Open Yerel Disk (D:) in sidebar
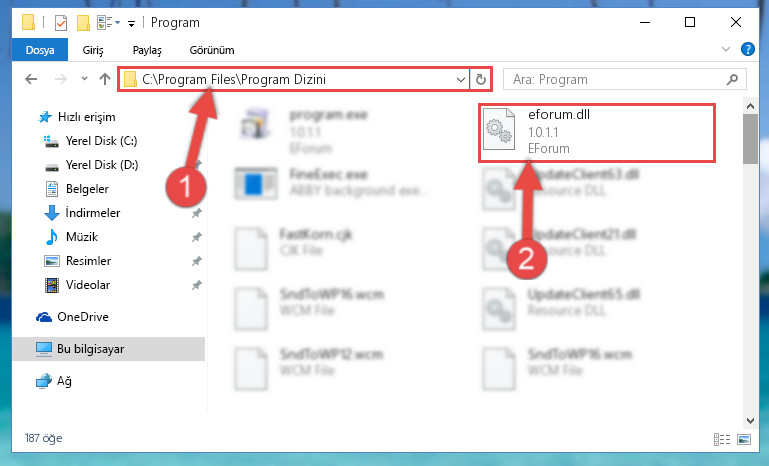Image resolution: width=769 pixels, height=466 pixels. pos(102,165)
